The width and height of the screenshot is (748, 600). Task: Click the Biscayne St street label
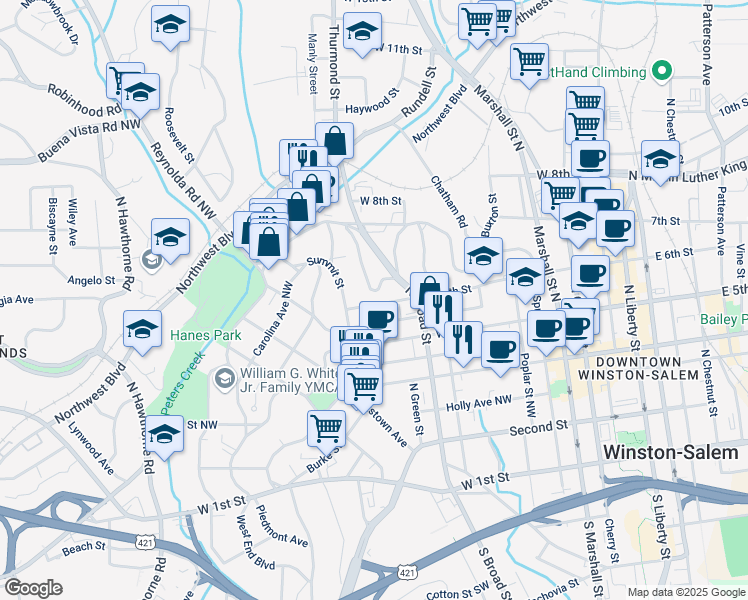pyautogui.click(x=52, y=226)
